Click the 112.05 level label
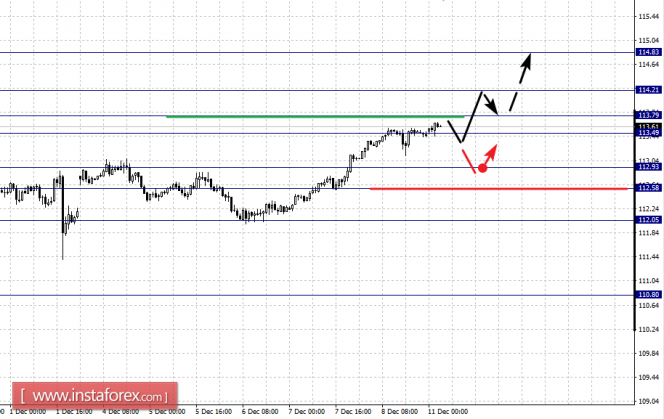 pyautogui.click(x=648, y=219)
